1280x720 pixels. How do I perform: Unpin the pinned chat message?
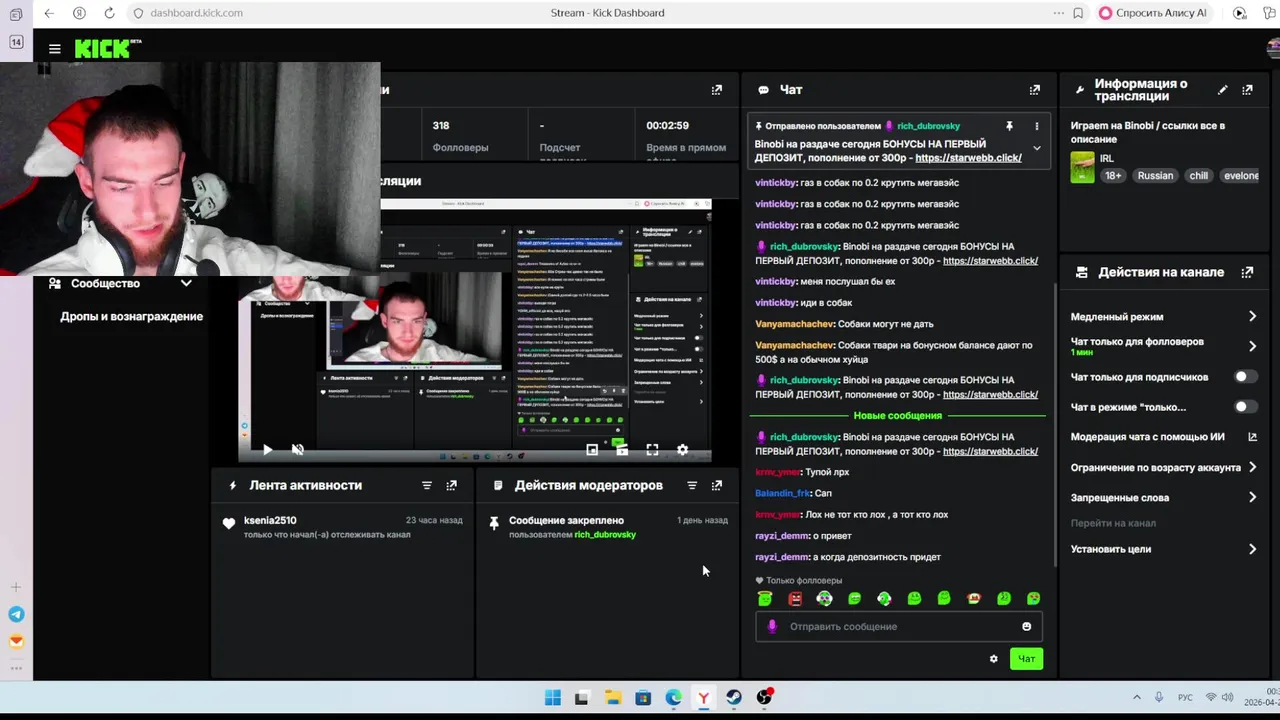[x=1009, y=126]
